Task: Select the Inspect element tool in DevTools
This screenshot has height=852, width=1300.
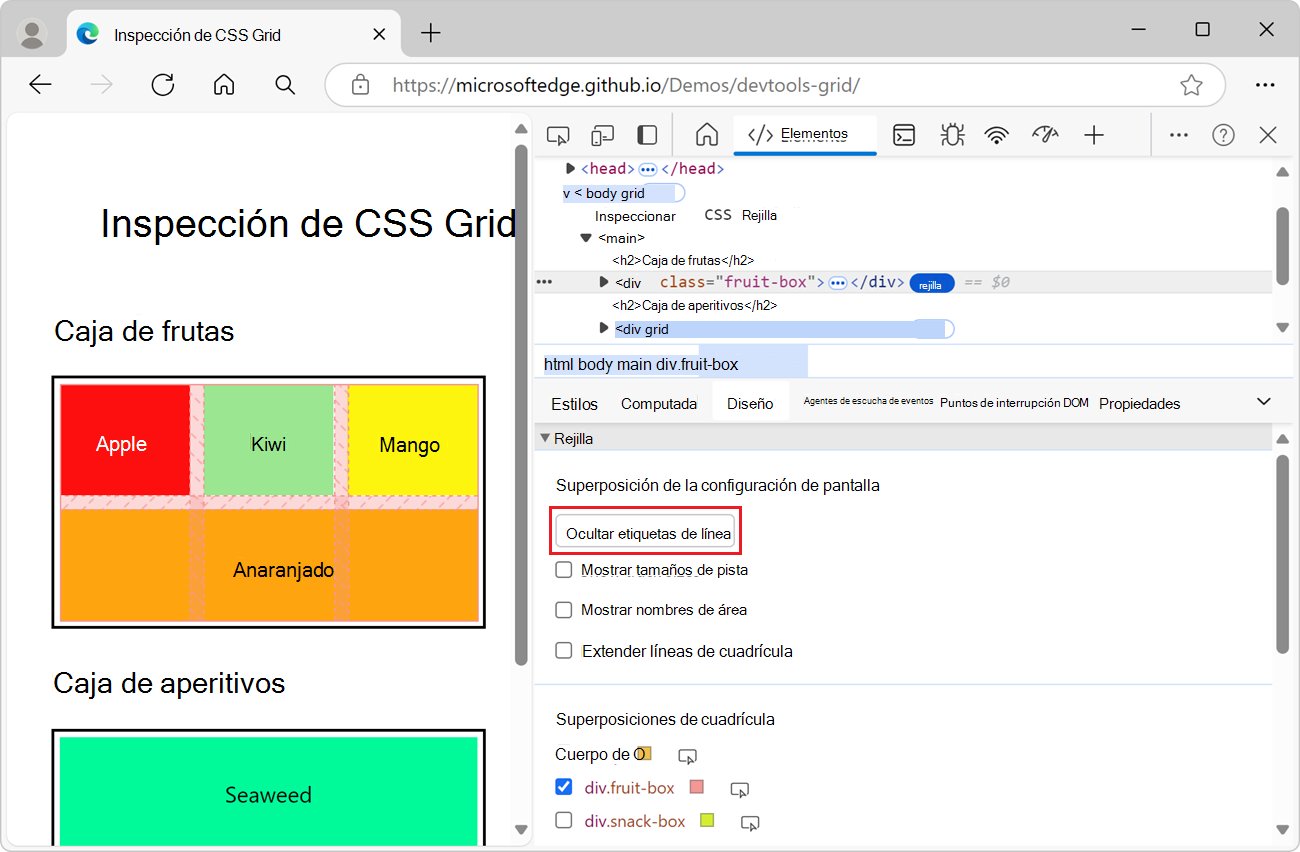Action: point(557,134)
